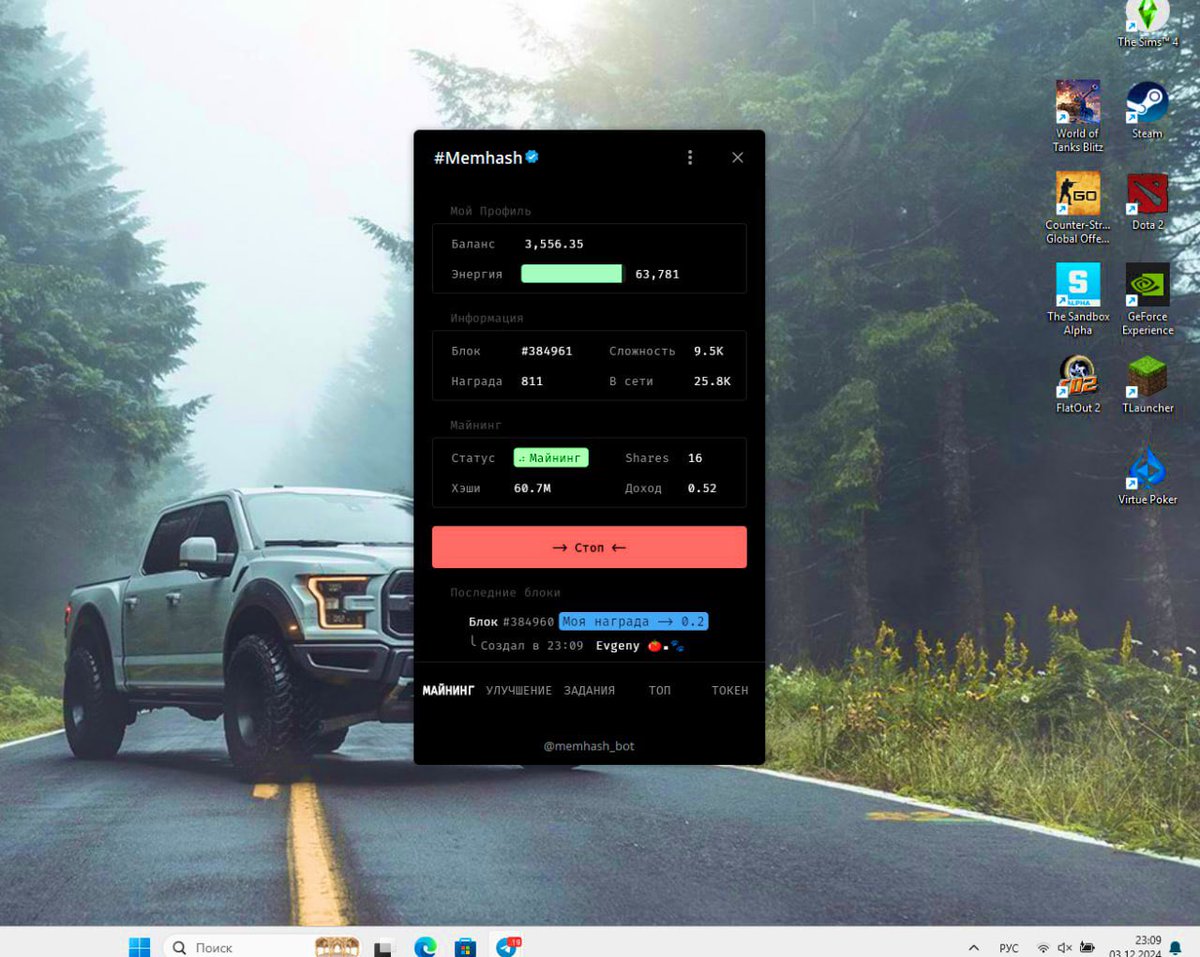Screen dimensions: 1200x957
Task: Launch FlatOut 2 desktop shortcut
Action: point(1077,385)
